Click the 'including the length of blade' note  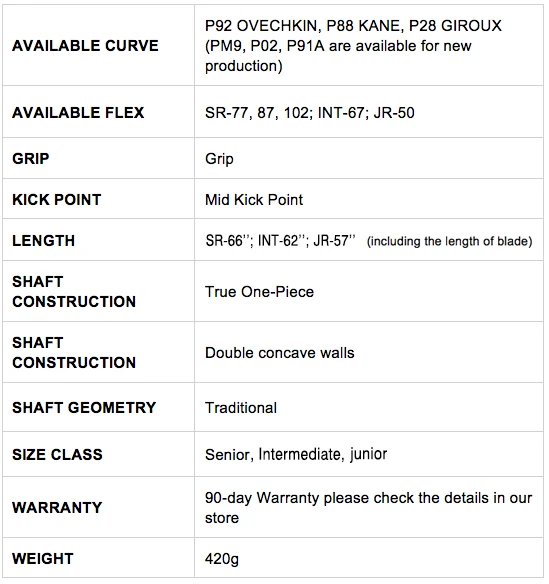[449, 241]
